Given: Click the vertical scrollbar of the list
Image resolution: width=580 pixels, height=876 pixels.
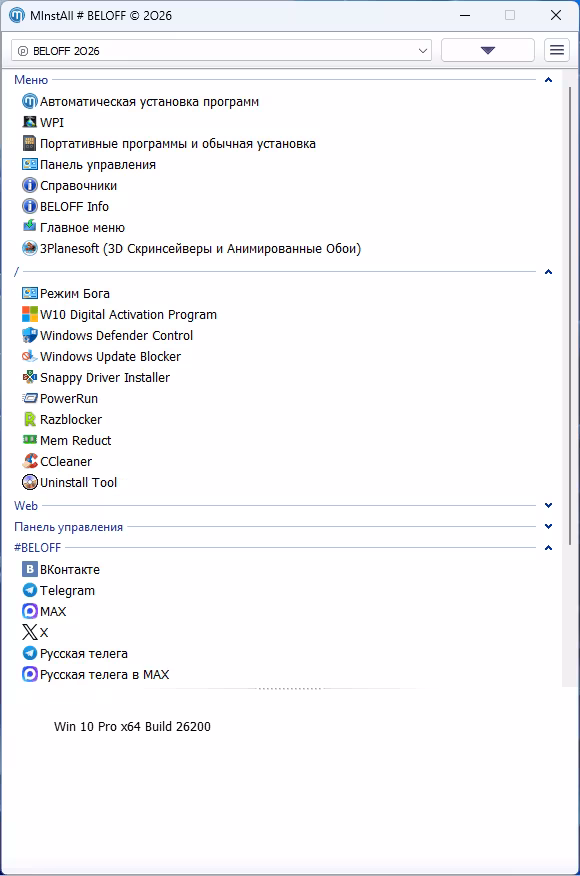Looking at the screenshot, I should pos(569,316).
